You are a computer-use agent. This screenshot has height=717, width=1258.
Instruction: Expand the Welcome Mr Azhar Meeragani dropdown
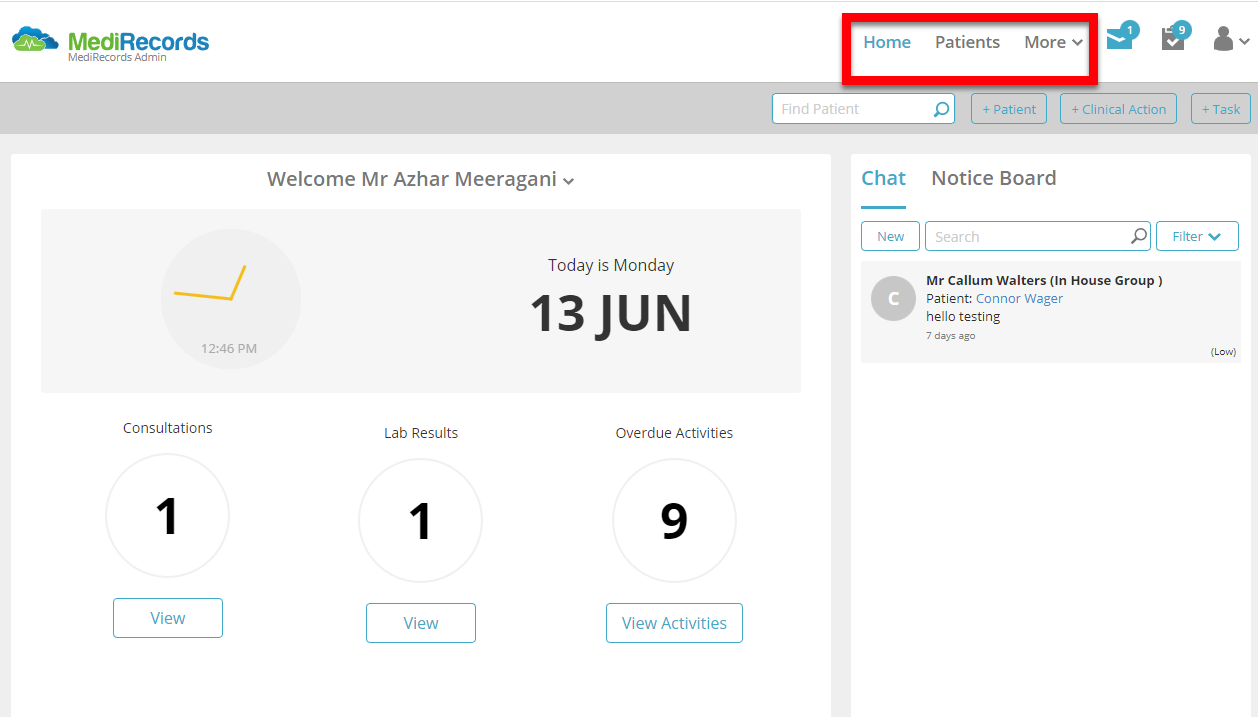(x=420, y=179)
